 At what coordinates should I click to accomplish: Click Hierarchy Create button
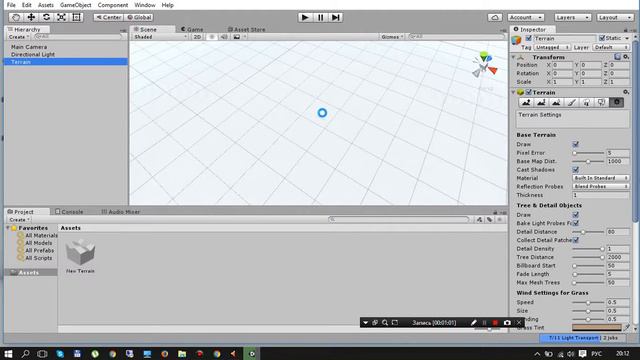tap(19, 37)
